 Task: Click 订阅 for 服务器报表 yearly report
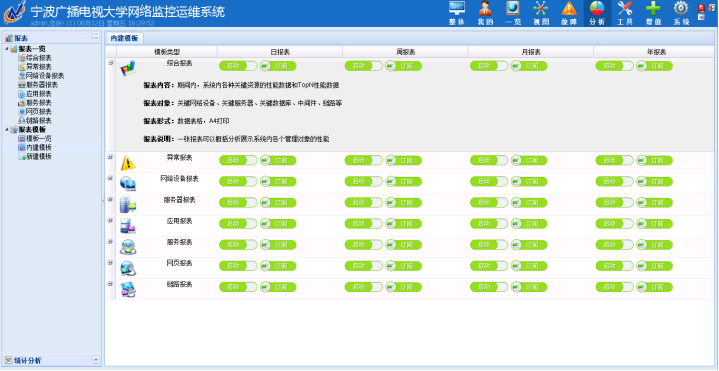click(x=655, y=203)
